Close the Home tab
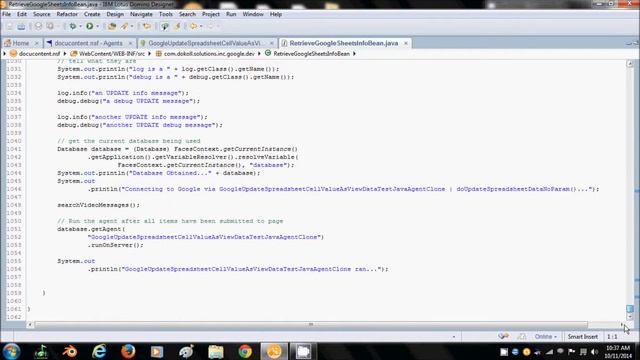 pyautogui.click(x=37, y=43)
